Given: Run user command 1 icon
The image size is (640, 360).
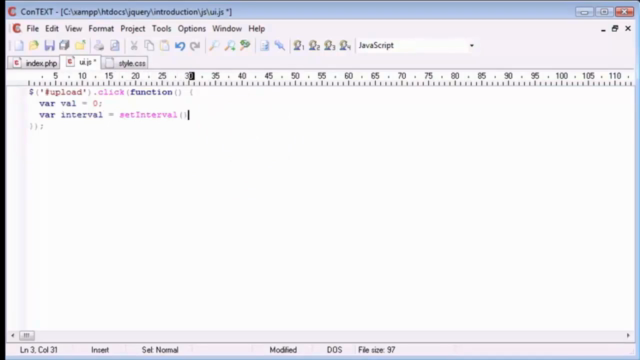Looking at the screenshot, I should 299,45.
